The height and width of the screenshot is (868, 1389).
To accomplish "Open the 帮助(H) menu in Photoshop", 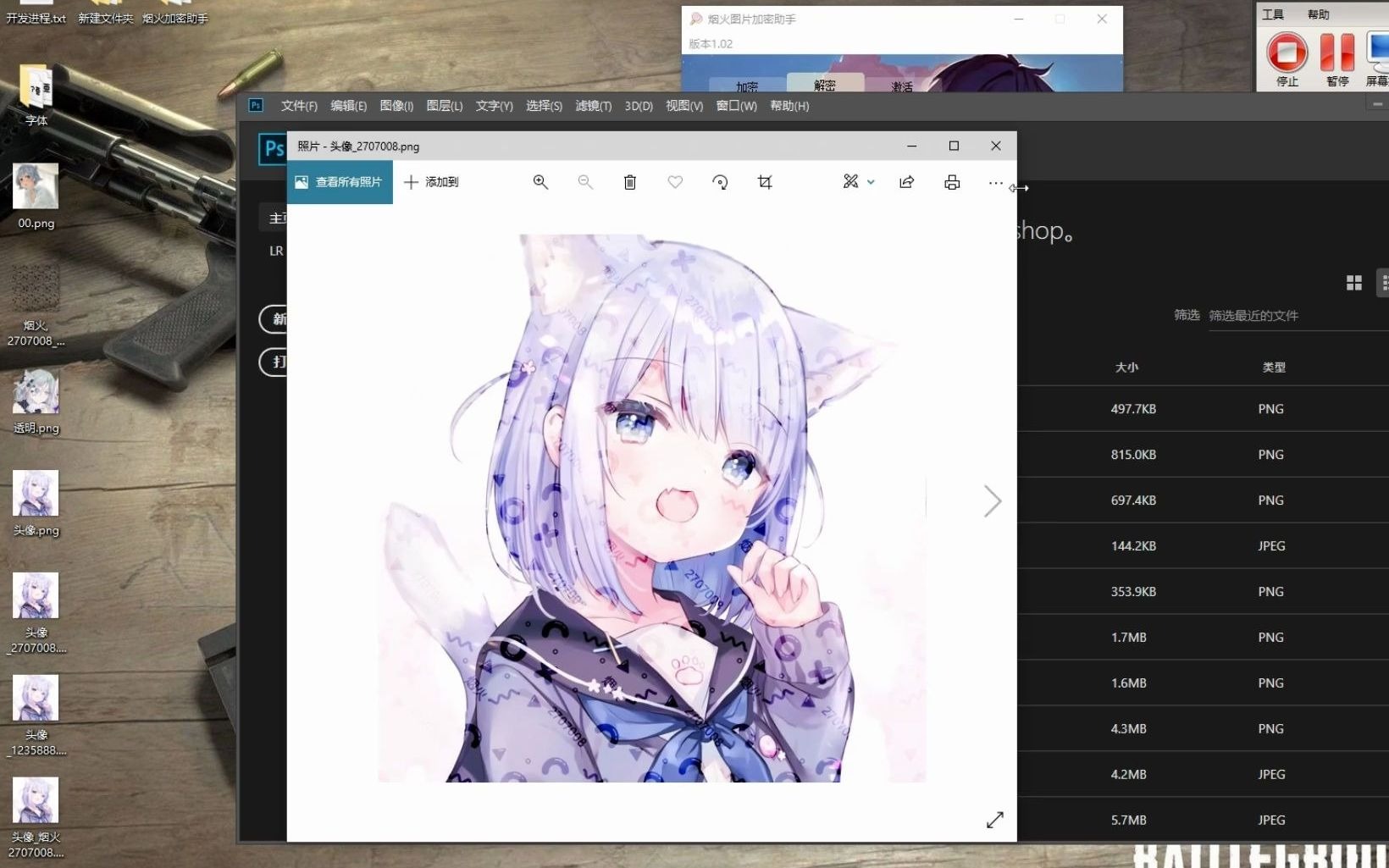I will click(789, 106).
